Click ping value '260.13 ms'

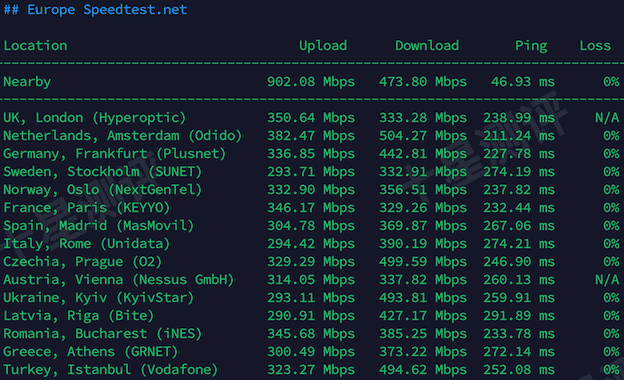pyautogui.click(x=519, y=280)
